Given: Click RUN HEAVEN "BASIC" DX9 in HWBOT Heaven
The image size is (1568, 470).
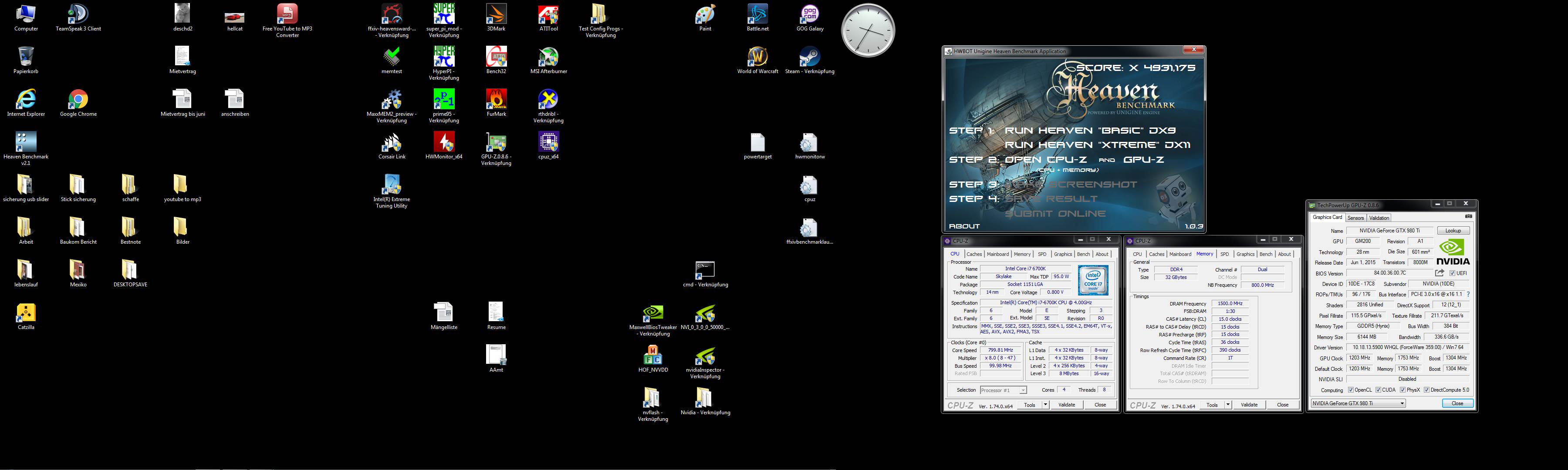Looking at the screenshot, I should 1090,131.
